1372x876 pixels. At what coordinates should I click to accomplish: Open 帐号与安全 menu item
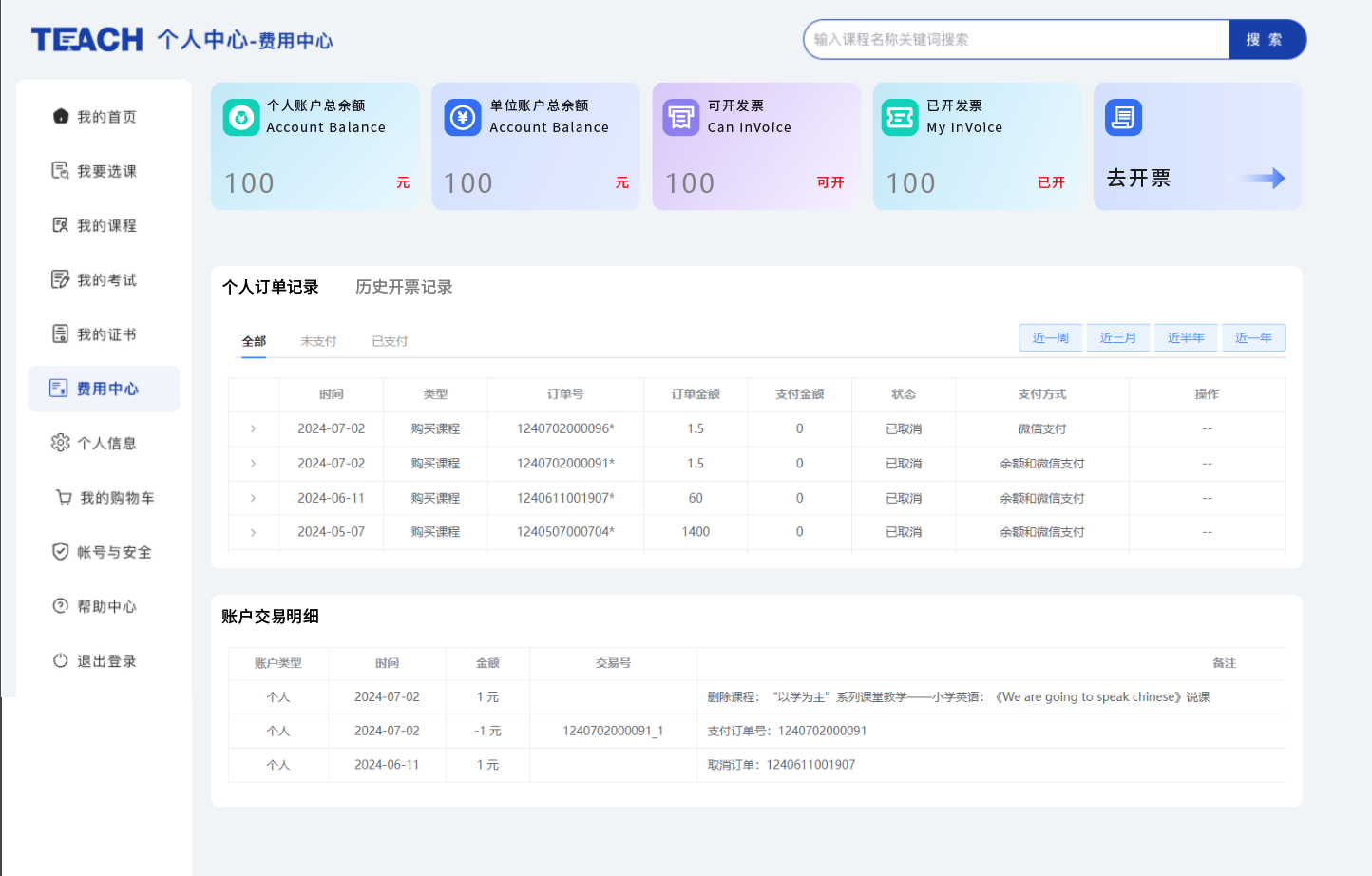tap(114, 552)
